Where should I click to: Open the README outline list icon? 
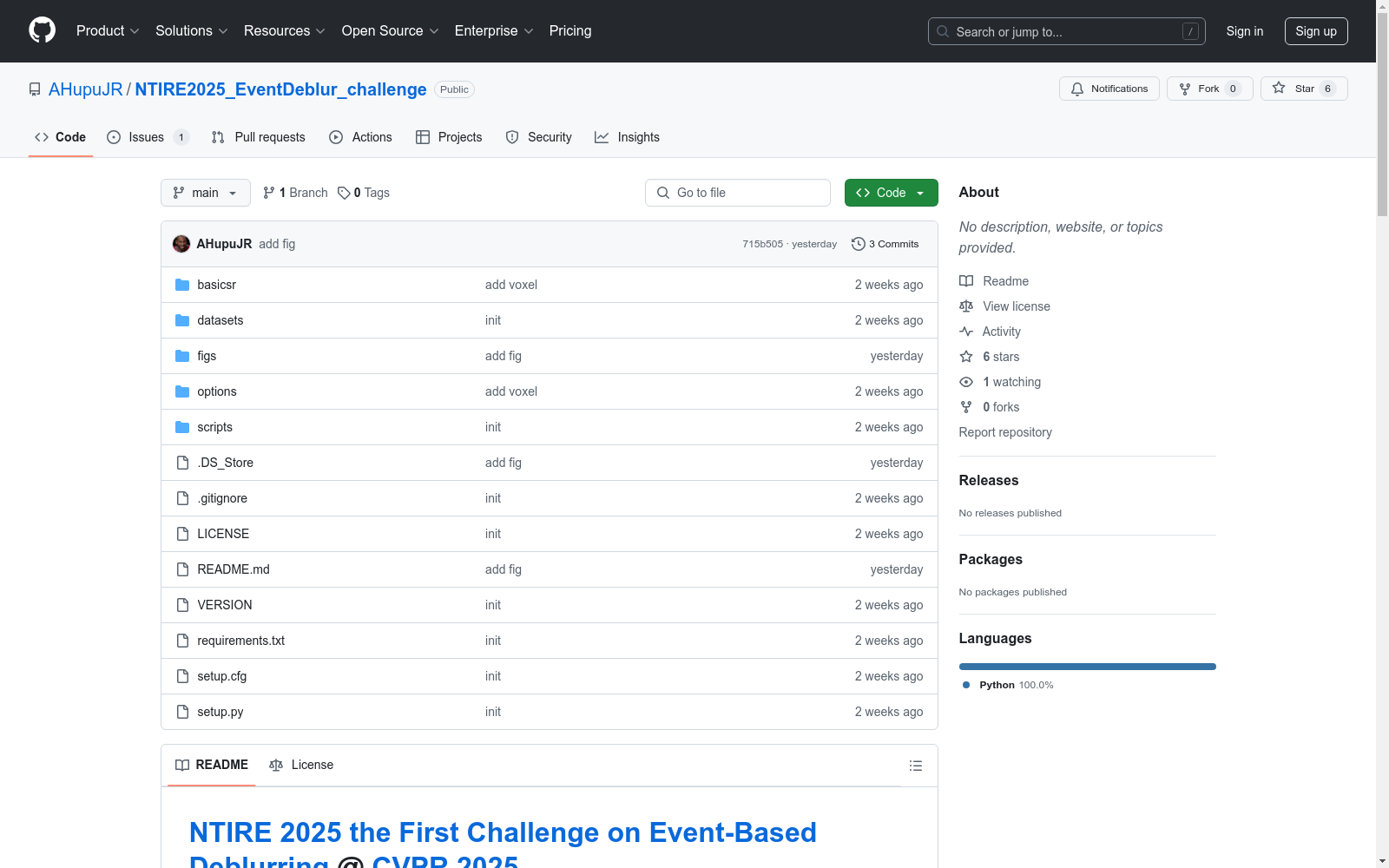[x=916, y=766]
